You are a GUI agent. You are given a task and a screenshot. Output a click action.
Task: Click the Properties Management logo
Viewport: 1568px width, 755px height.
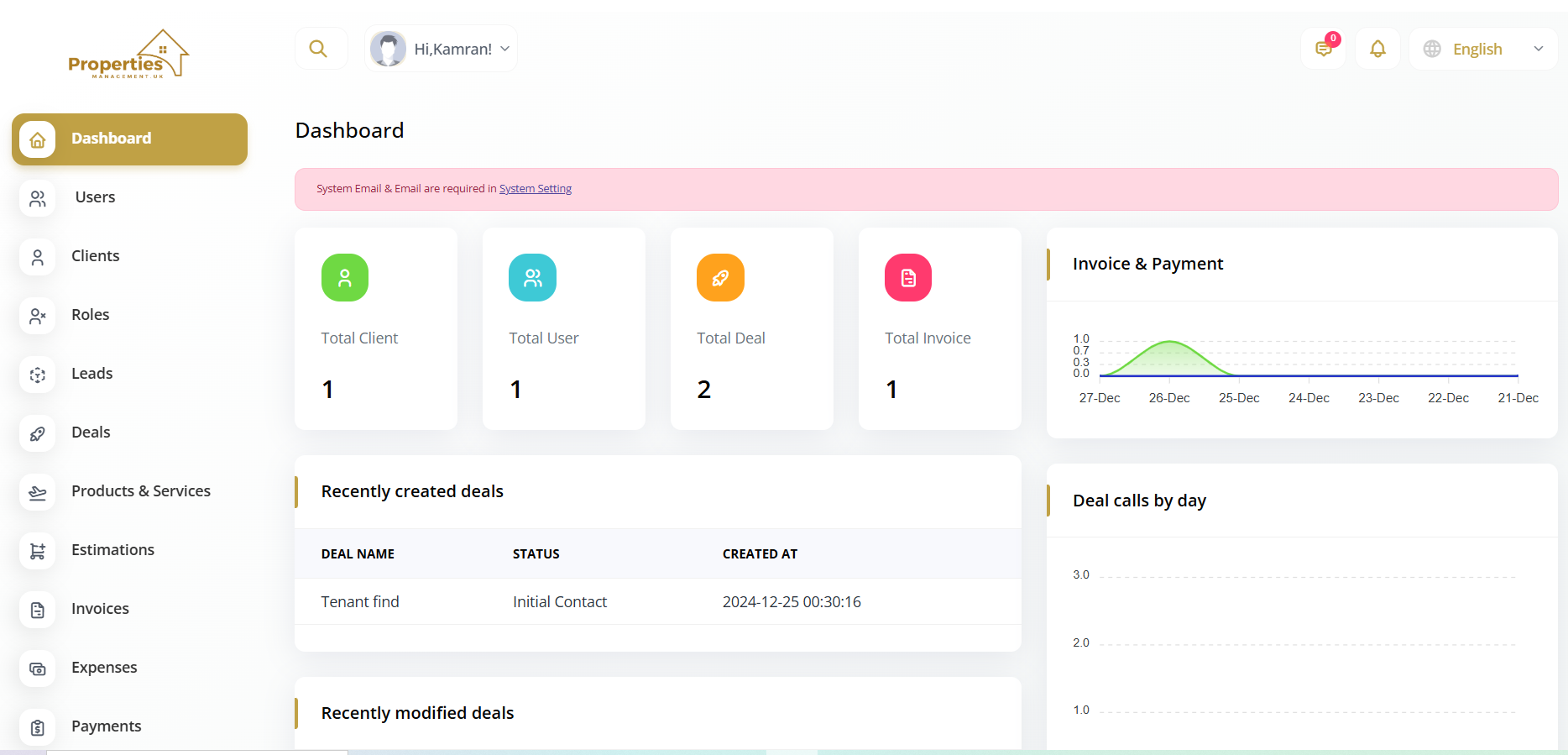pyautogui.click(x=128, y=55)
